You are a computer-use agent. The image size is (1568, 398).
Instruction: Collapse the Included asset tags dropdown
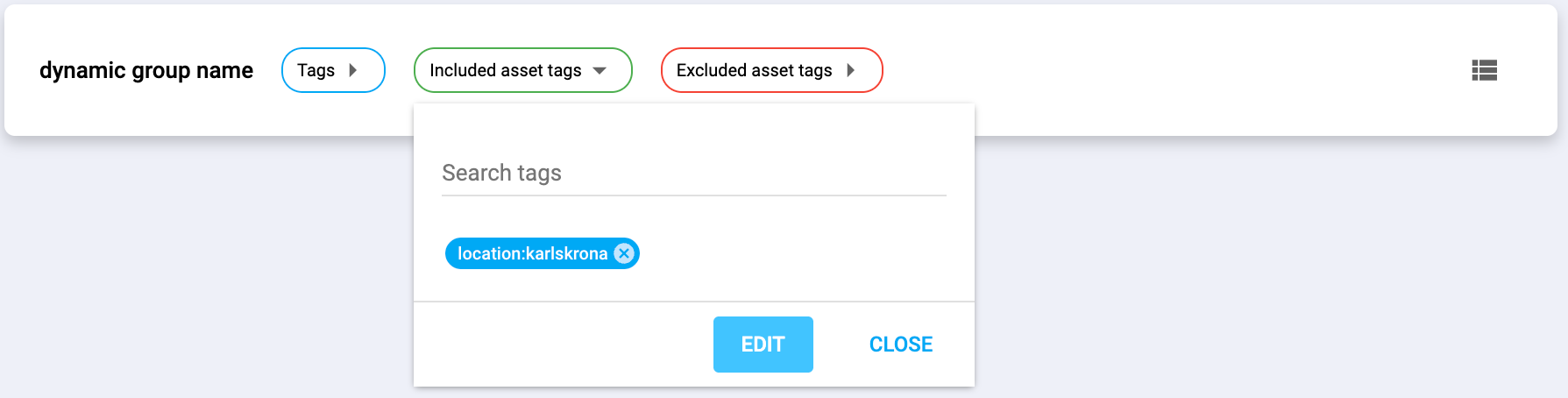tap(522, 70)
